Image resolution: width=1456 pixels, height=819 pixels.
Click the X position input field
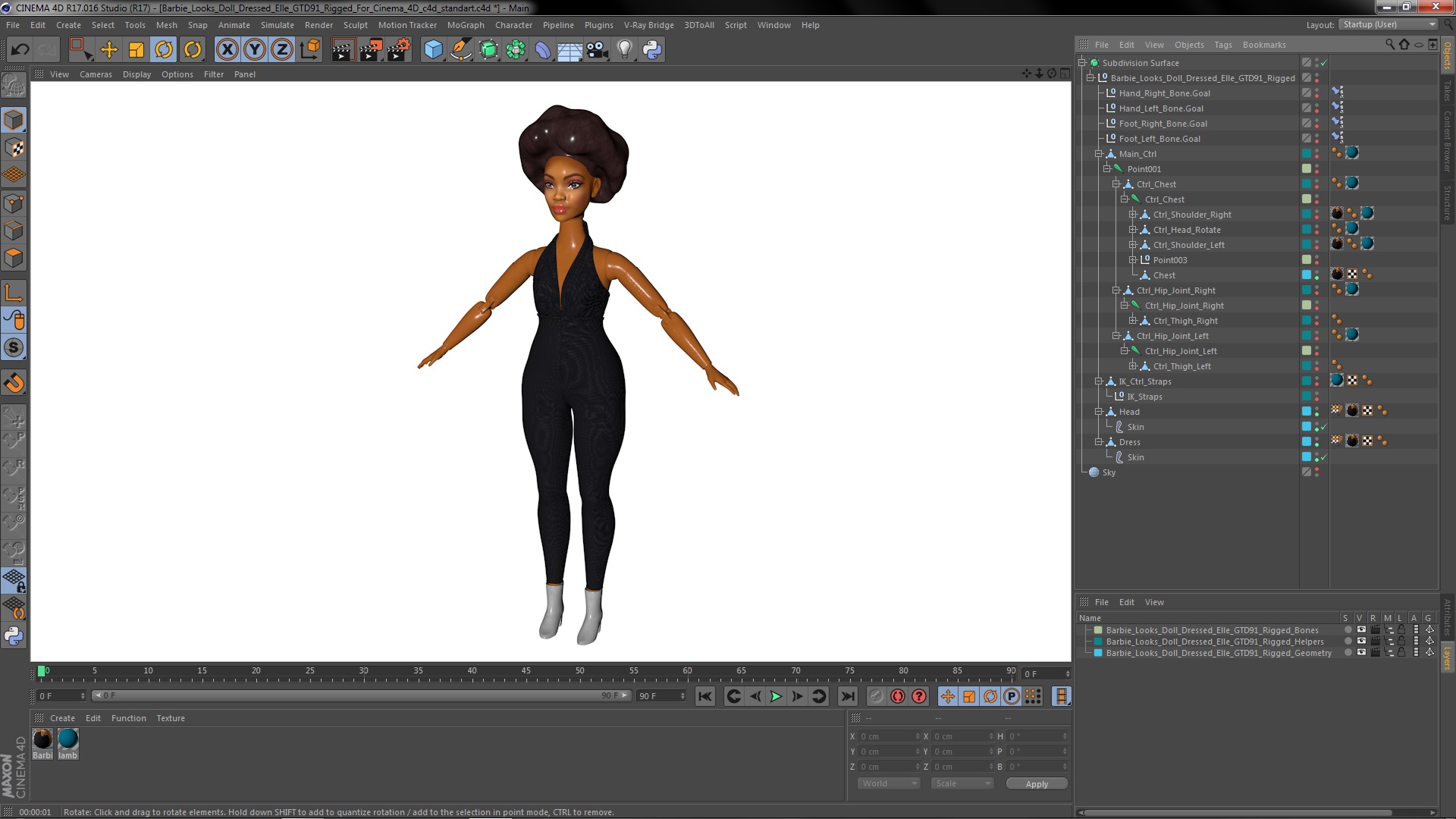(x=890, y=736)
